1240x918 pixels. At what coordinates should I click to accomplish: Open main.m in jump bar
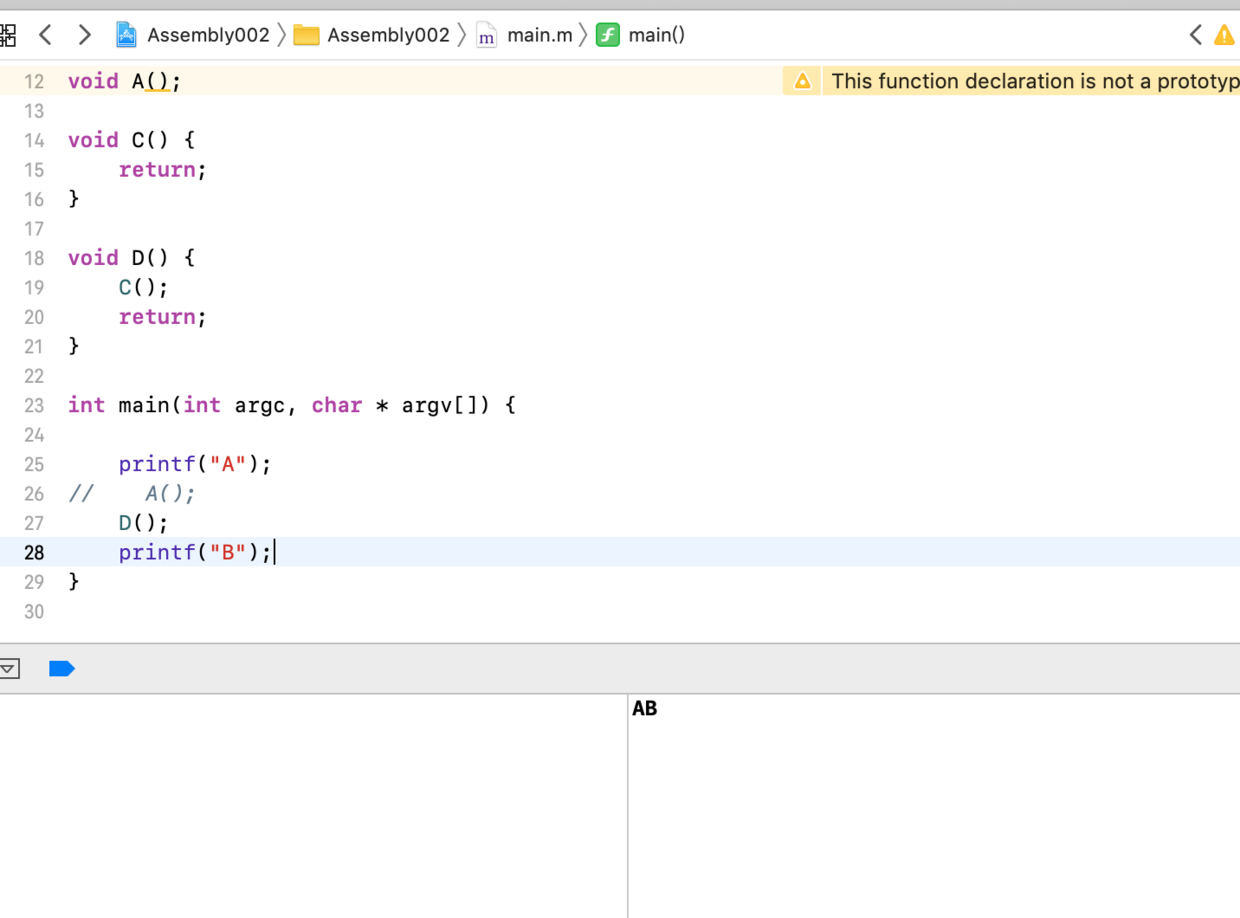[525, 35]
